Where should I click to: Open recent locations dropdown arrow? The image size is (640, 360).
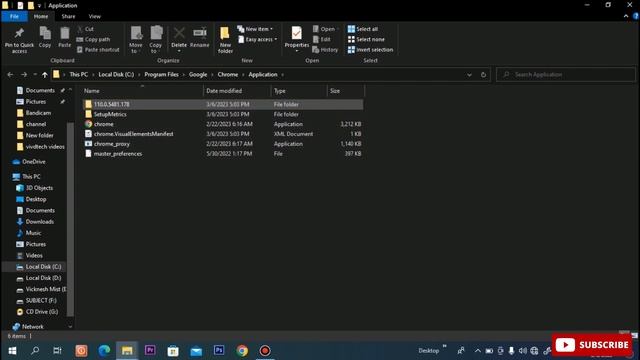(35, 75)
